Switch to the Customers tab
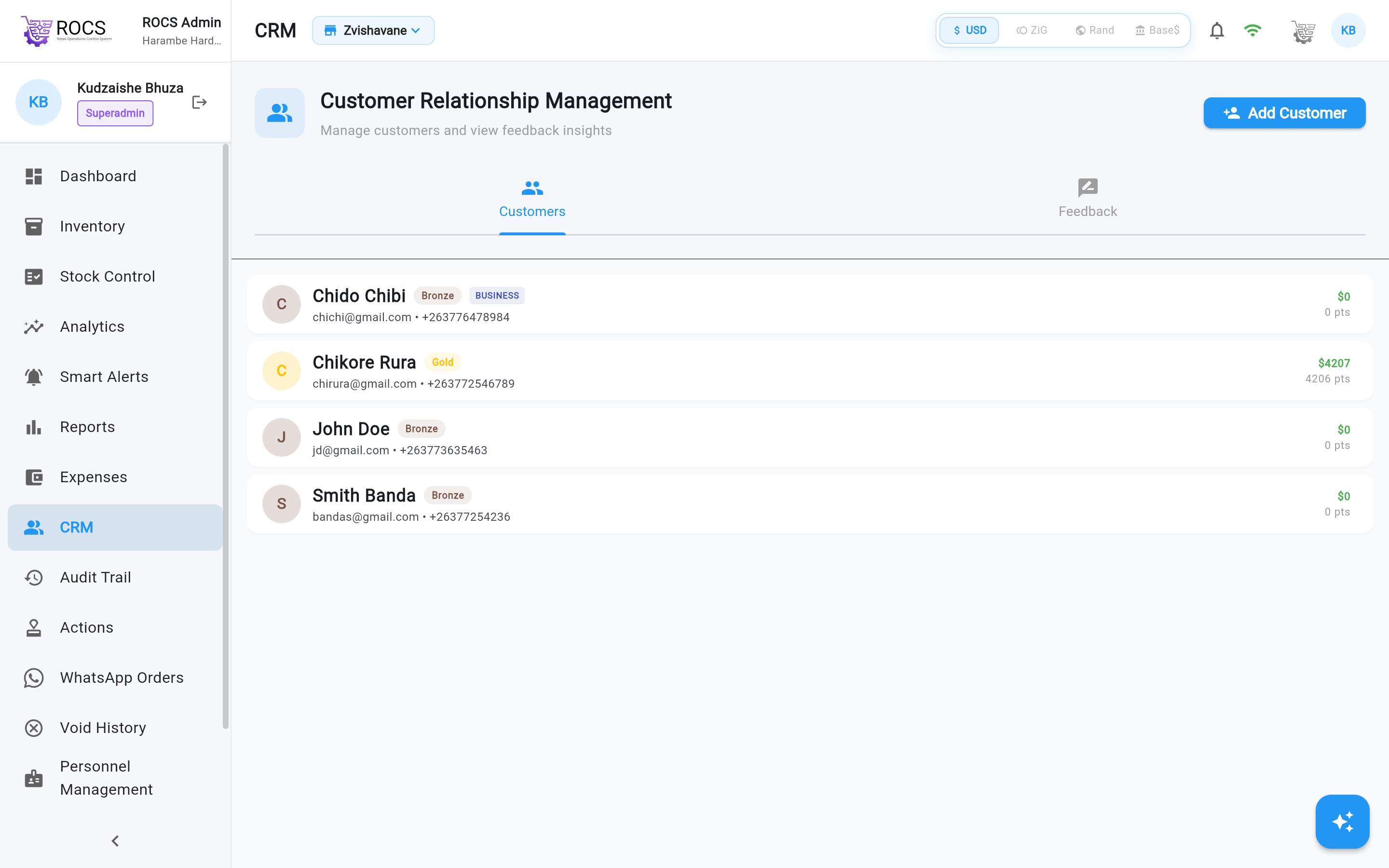Viewport: 1389px width, 868px height. click(532, 199)
